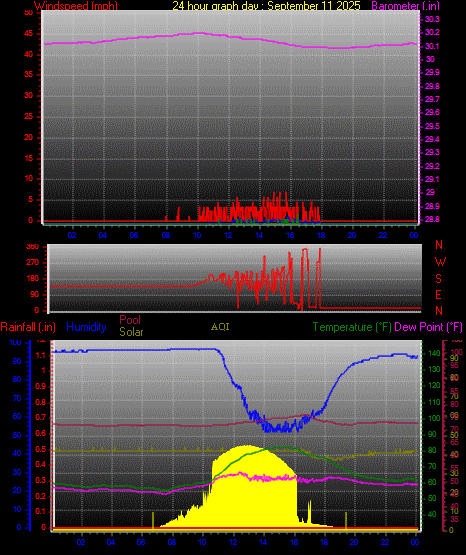Screen dimensions: 466x555
Task: Click the "180" wind direction axis value
Action: click(33, 279)
